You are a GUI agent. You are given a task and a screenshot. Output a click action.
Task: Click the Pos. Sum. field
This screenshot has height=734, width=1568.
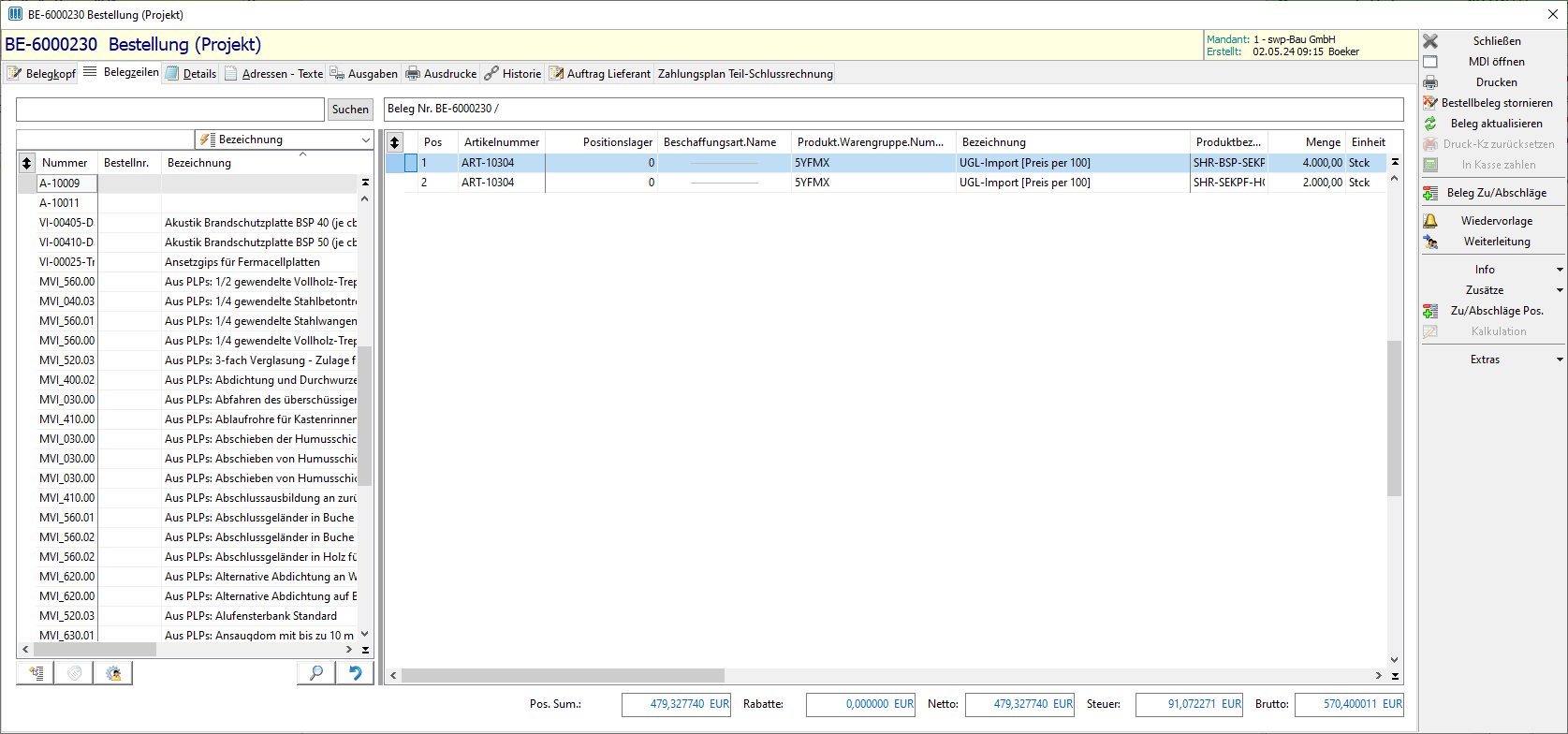tap(676, 704)
